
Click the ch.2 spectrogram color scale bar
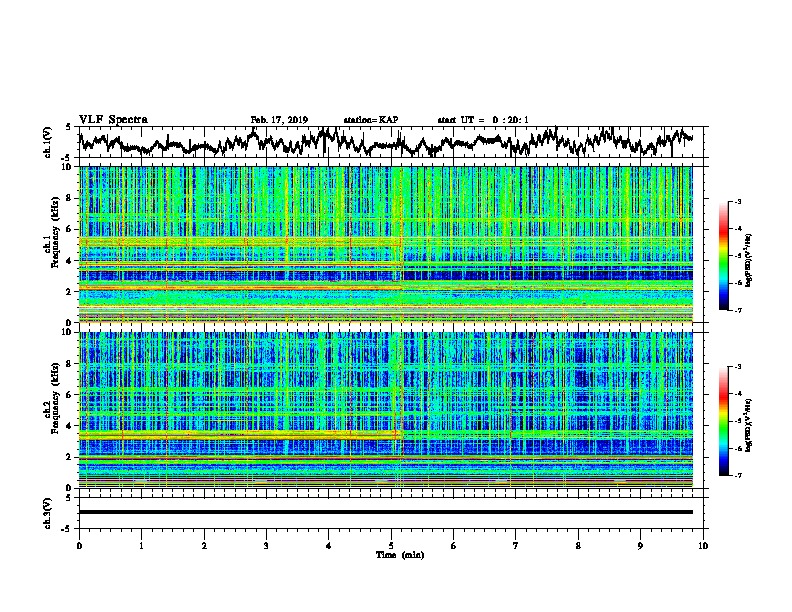(723, 421)
